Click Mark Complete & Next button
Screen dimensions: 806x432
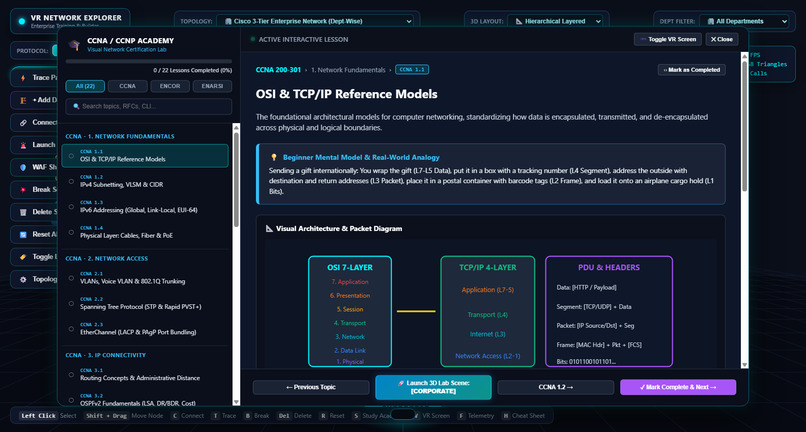click(x=678, y=387)
